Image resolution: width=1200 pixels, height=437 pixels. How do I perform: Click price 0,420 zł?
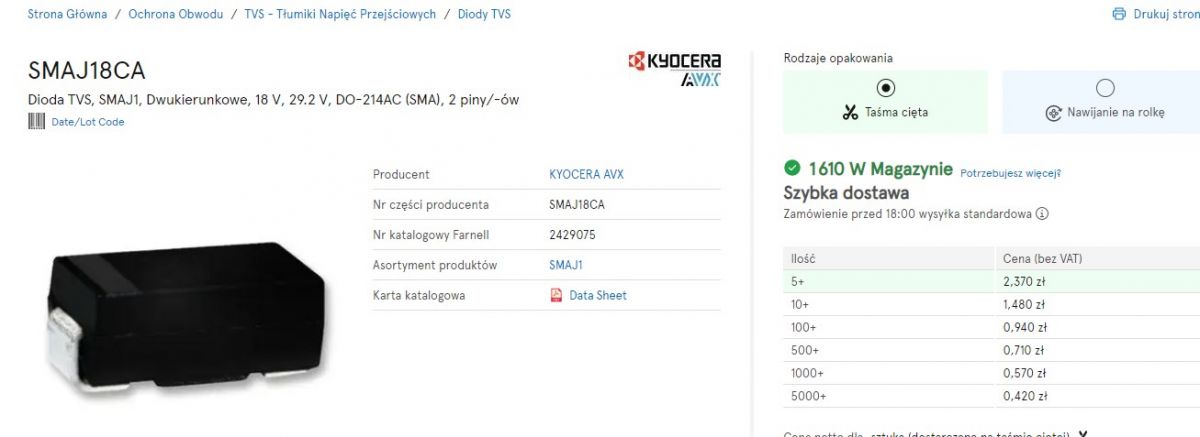click(x=1025, y=396)
